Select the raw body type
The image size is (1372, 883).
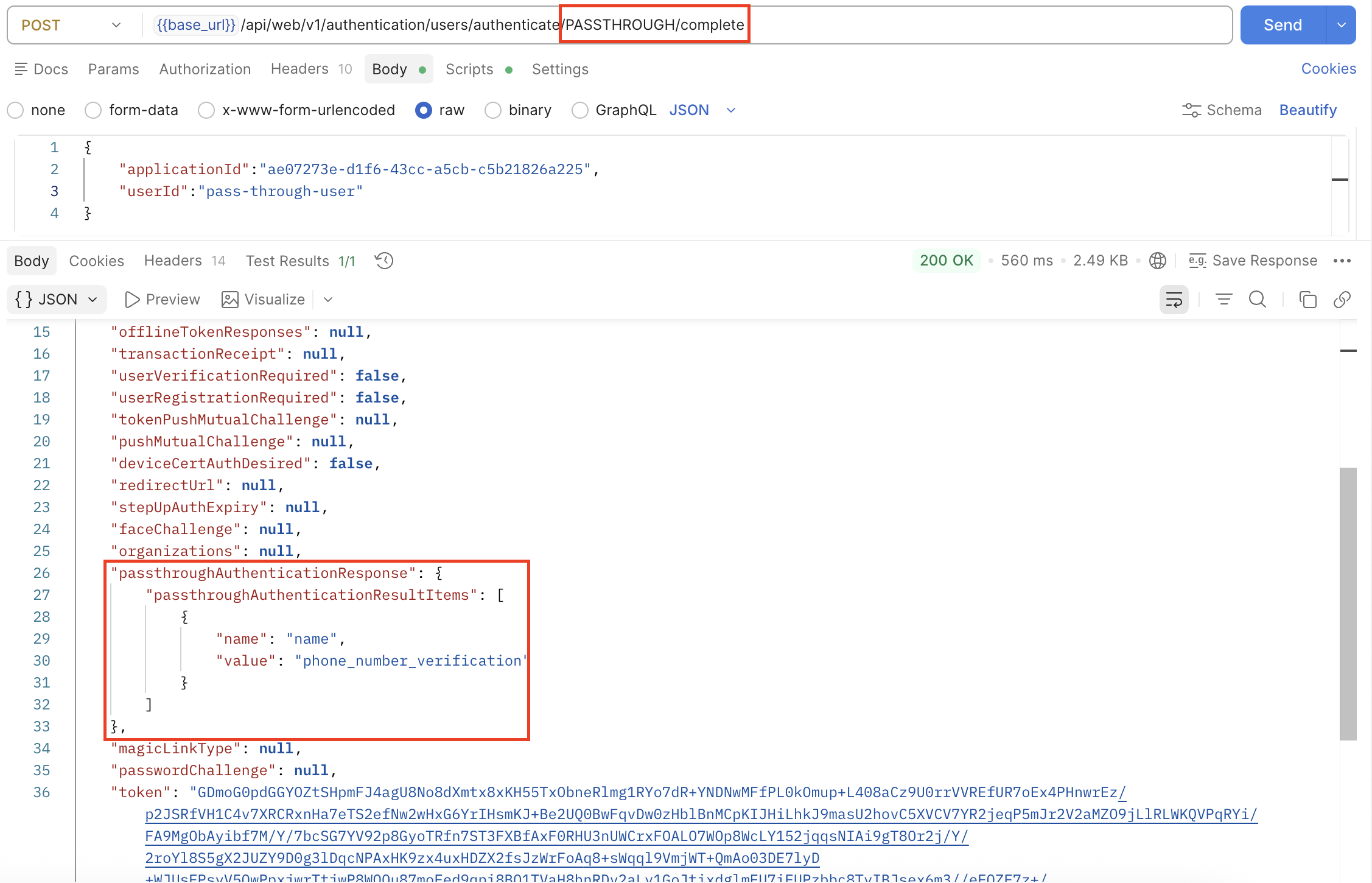click(424, 110)
